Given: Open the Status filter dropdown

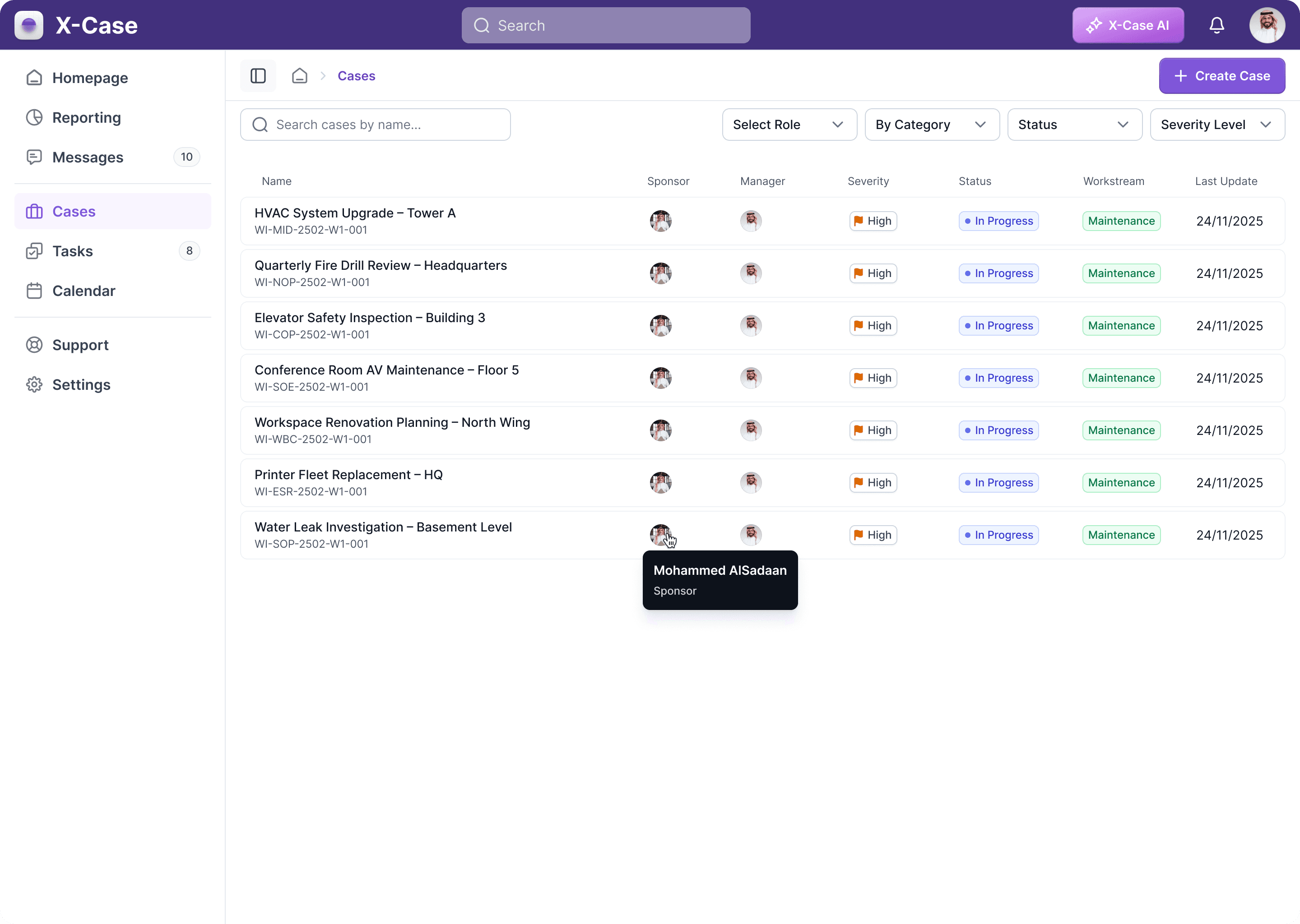Looking at the screenshot, I should point(1074,125).
